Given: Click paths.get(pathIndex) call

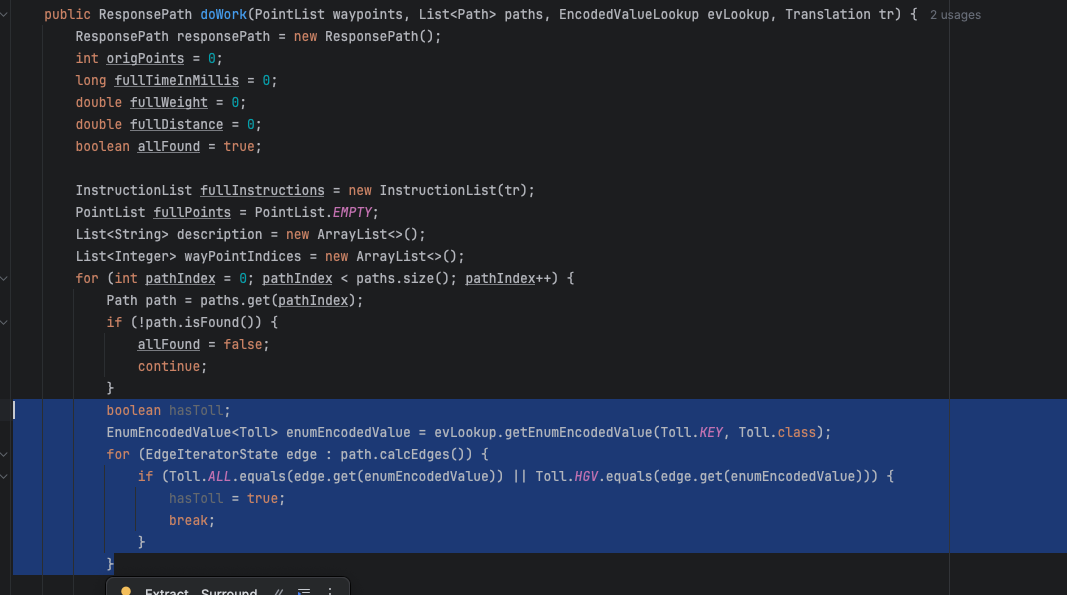Looking at the screenshot, I should (x=278, y=300).
